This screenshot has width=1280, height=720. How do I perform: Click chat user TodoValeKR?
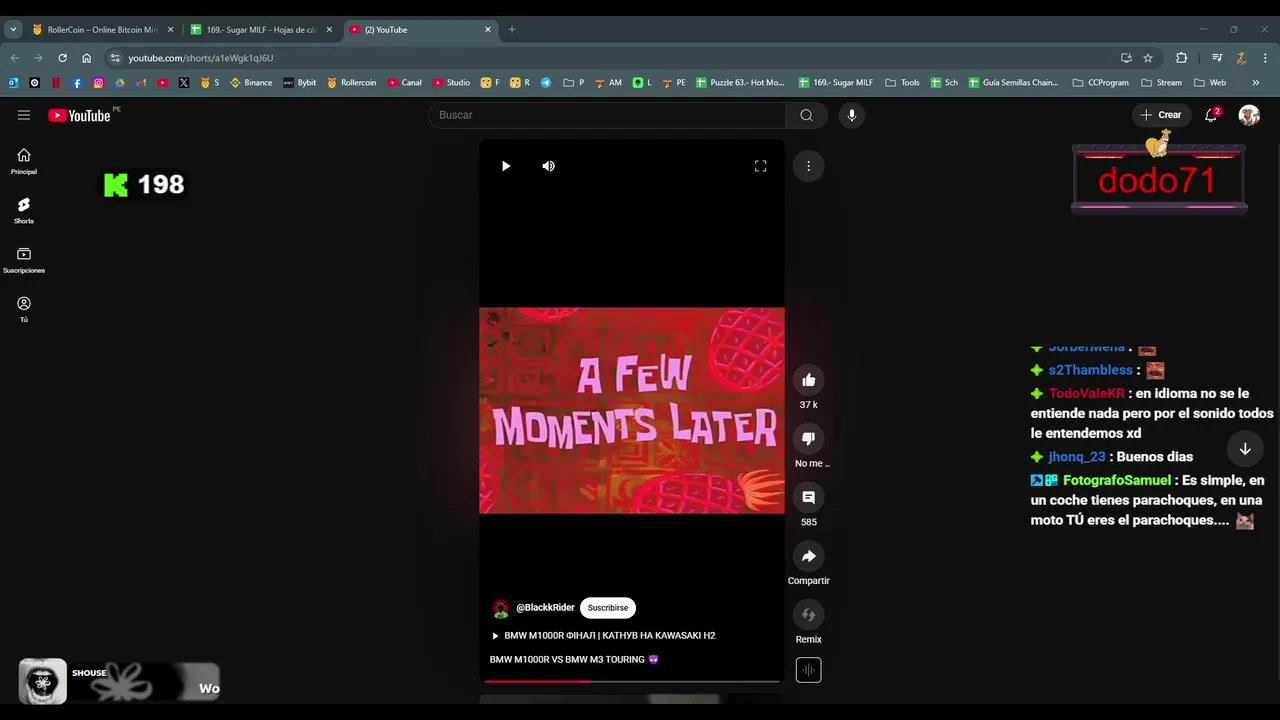(x=1086, y=394)
